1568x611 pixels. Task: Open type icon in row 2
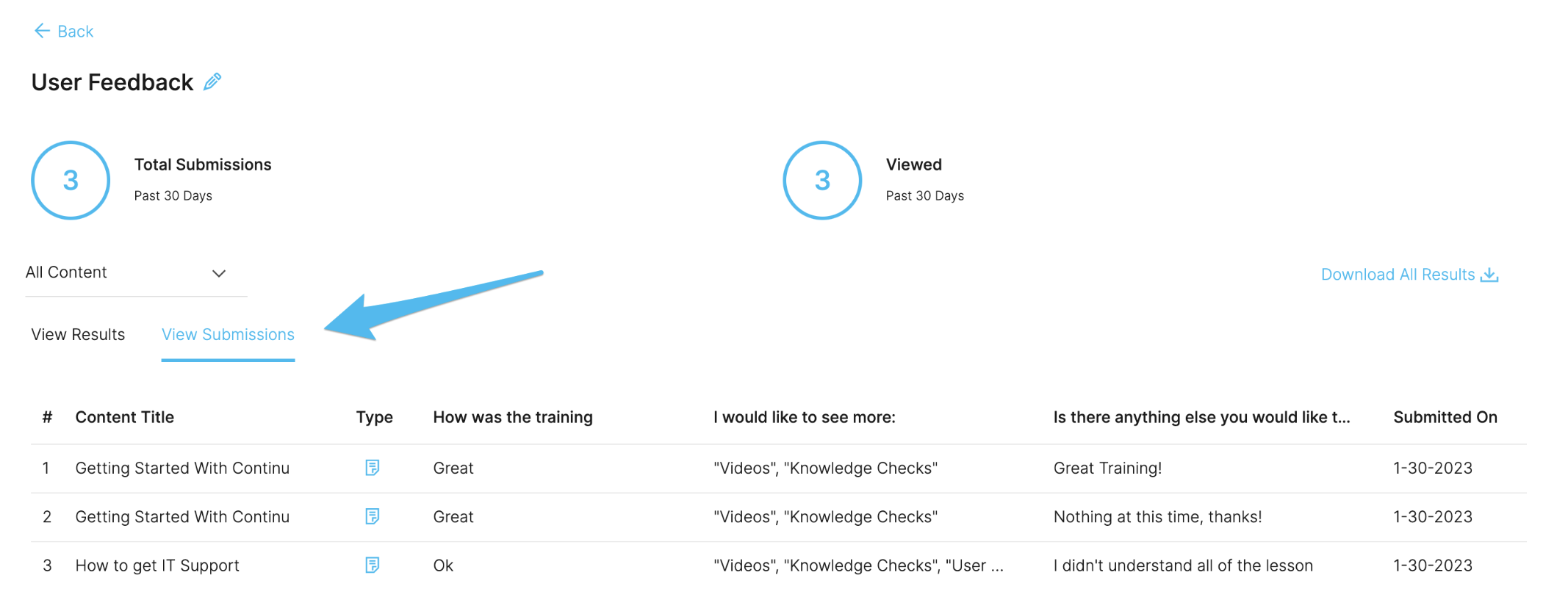pyautogui.click(x=373, y=516)
